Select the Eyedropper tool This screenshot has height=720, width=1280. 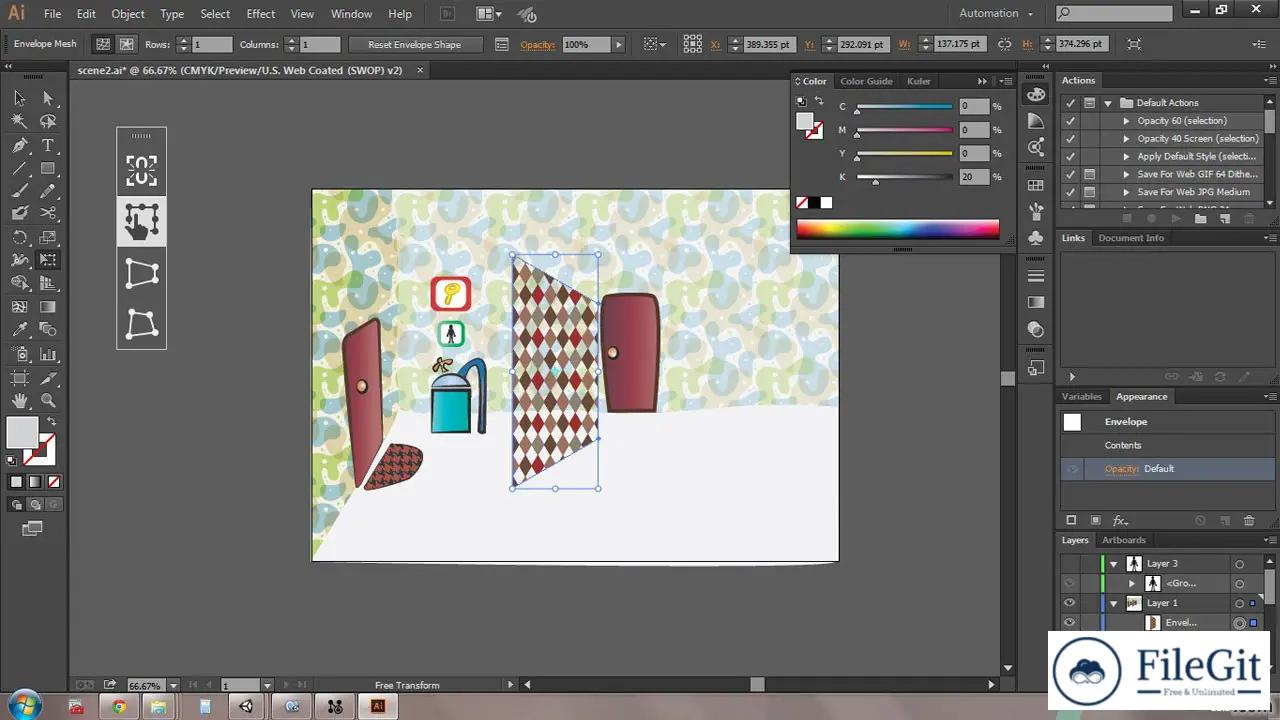[x=19, y=330]
